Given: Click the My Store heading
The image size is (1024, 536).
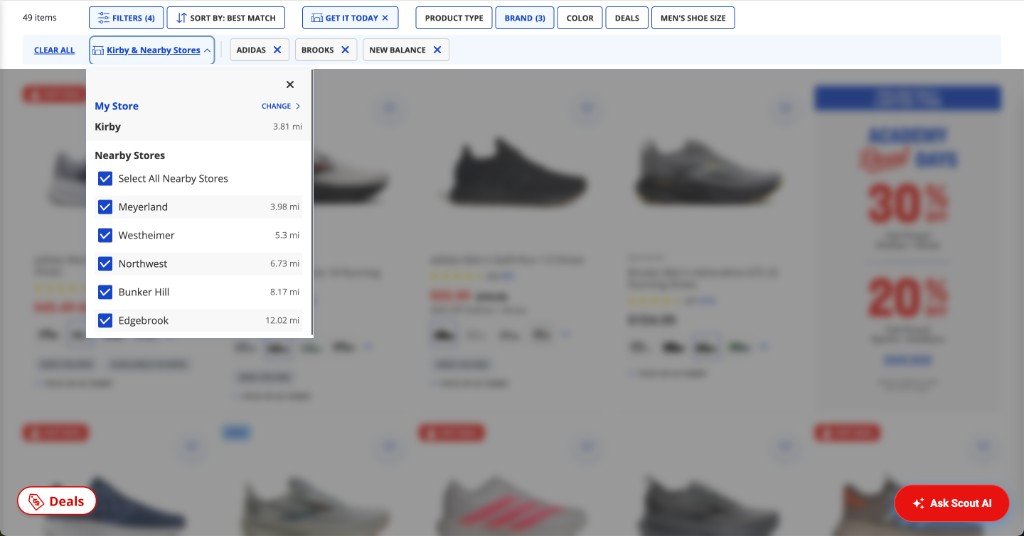Looking at the screenshot, I should click(x=116, y=106).
